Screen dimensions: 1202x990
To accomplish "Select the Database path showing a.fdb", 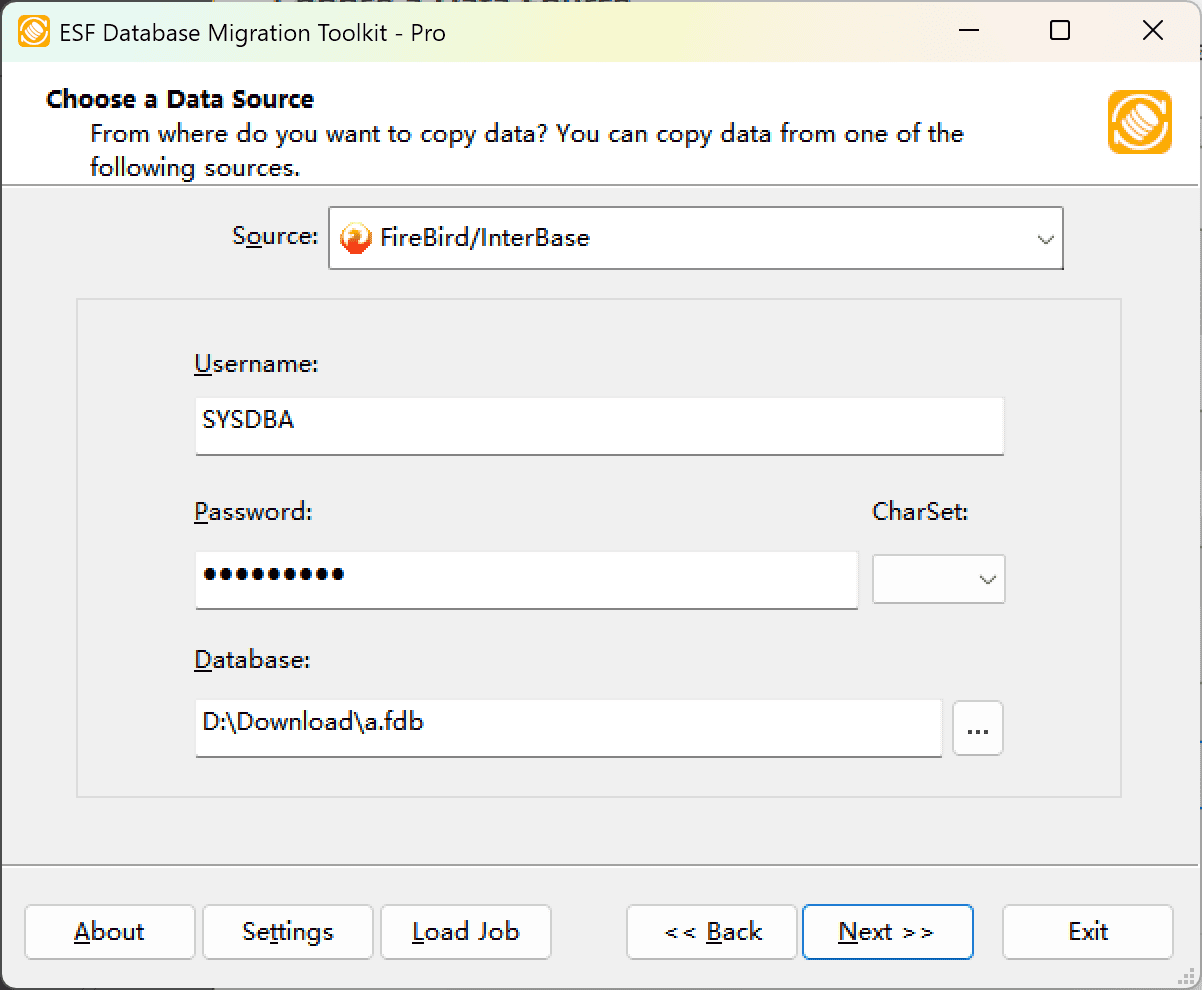I will point(568,728).
